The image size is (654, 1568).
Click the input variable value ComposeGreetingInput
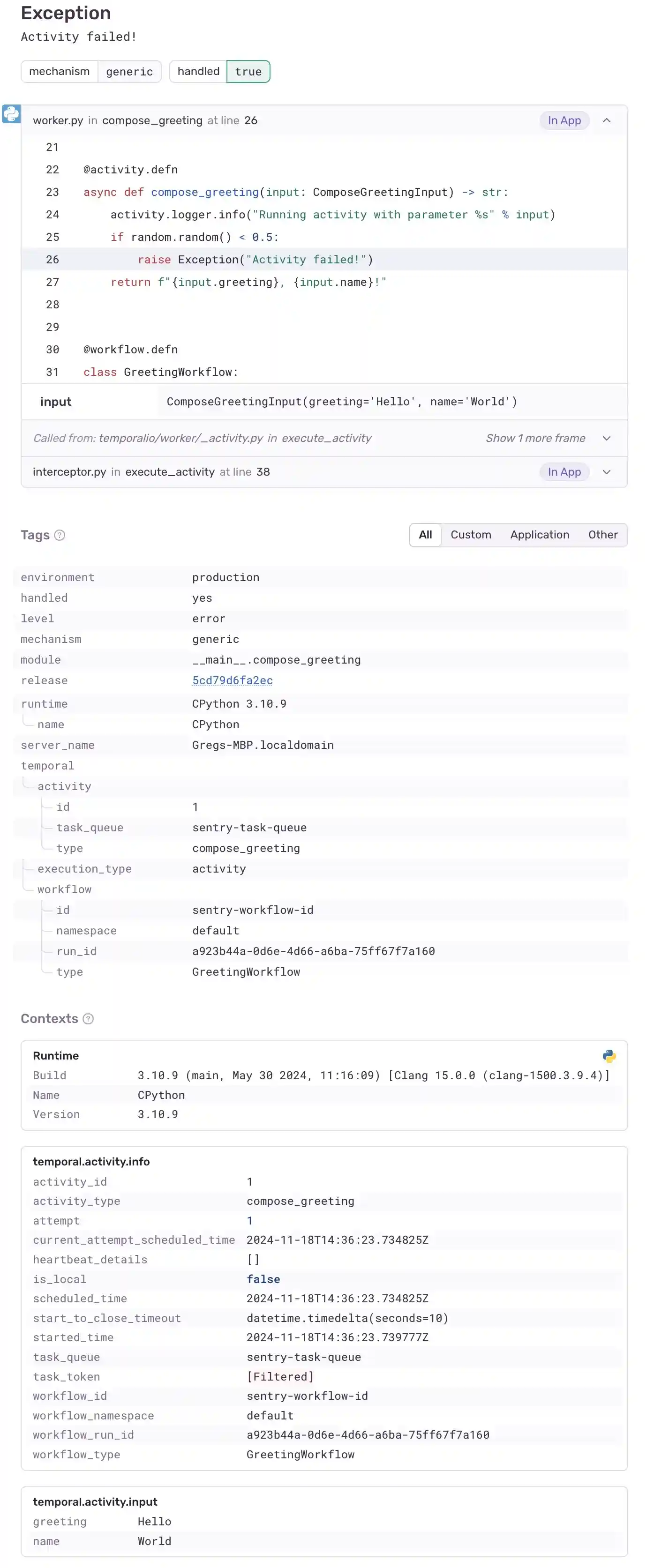pyautogui.click(x=342, y=402)
